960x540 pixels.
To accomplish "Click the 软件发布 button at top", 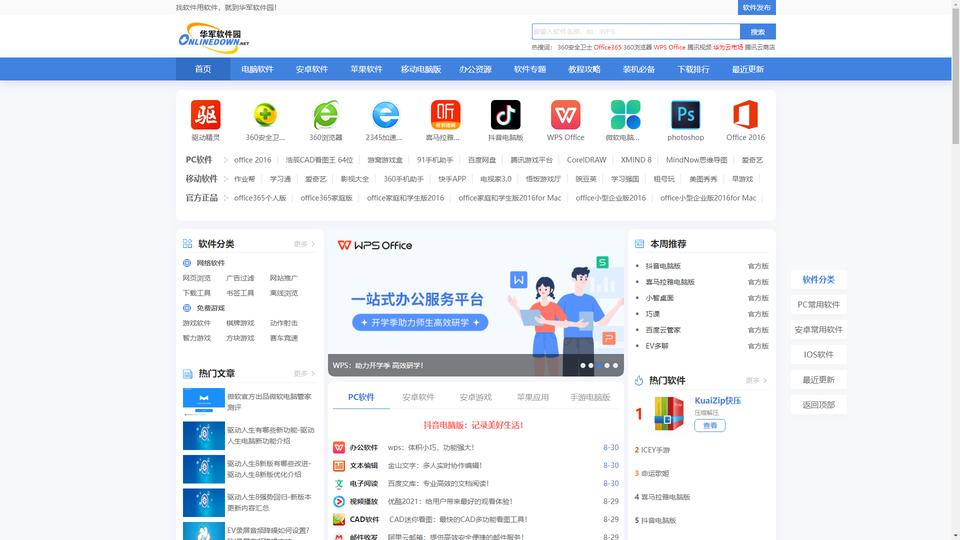I will (757, 7).
